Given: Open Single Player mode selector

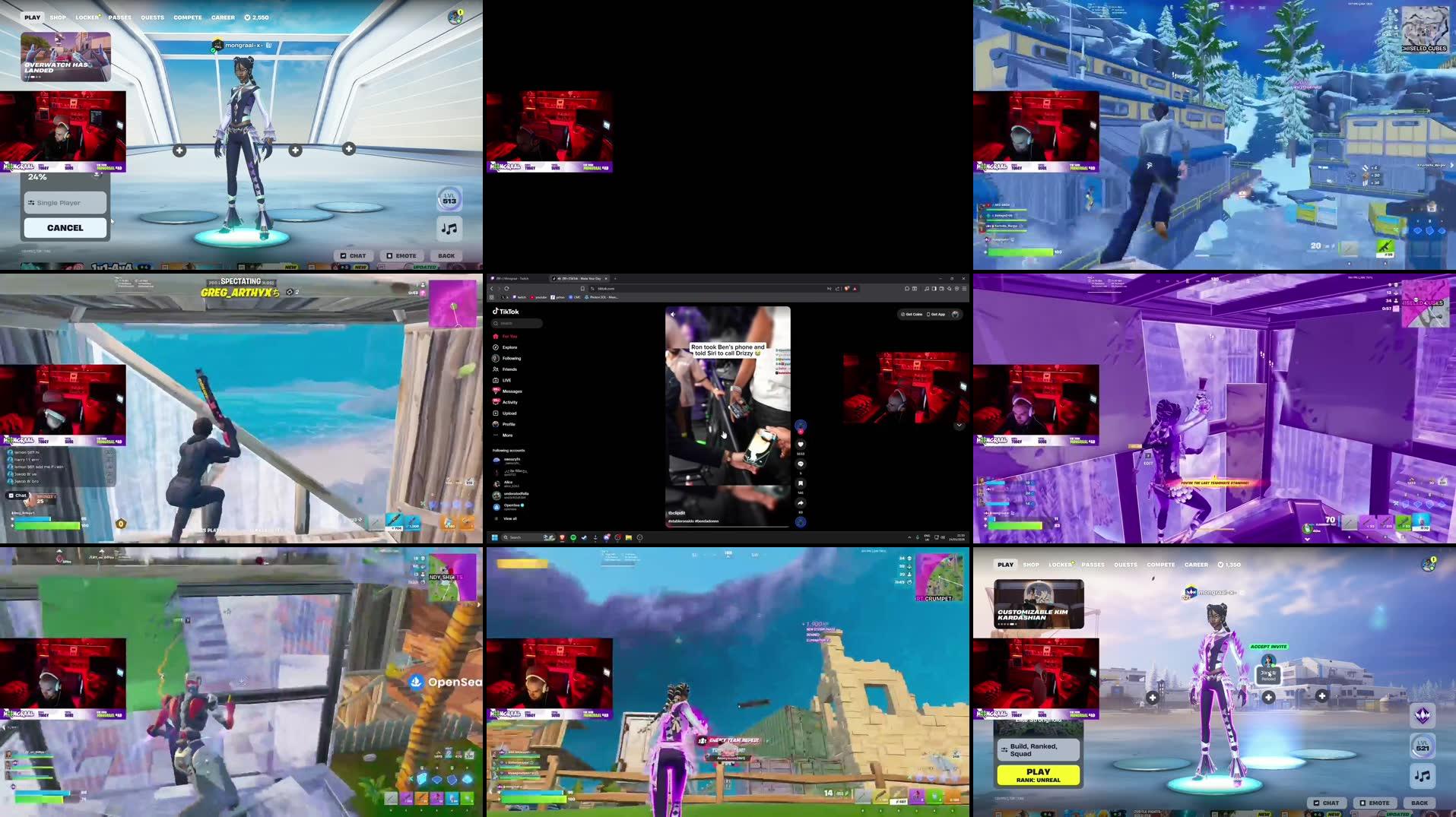Looking at the screenshot, I should click(x=65, y=203).
